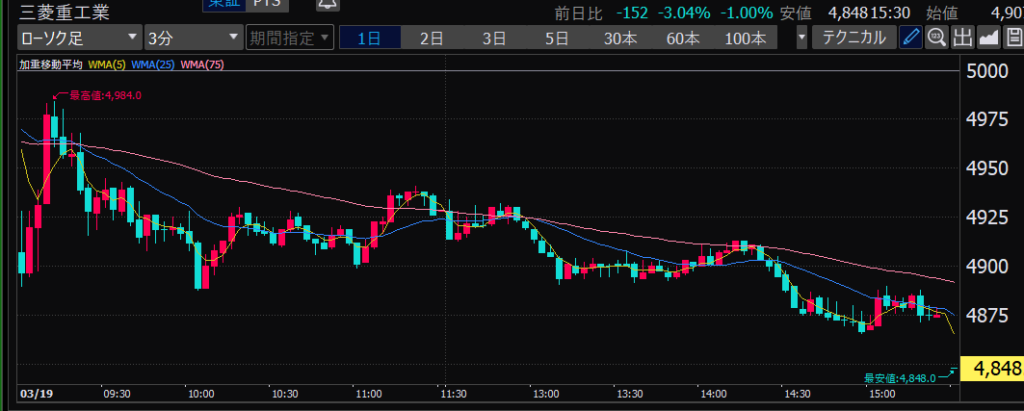Select the 60本 bar count tab
Image resolution: width=1024 pixels, height=411 pixels.
682,39
